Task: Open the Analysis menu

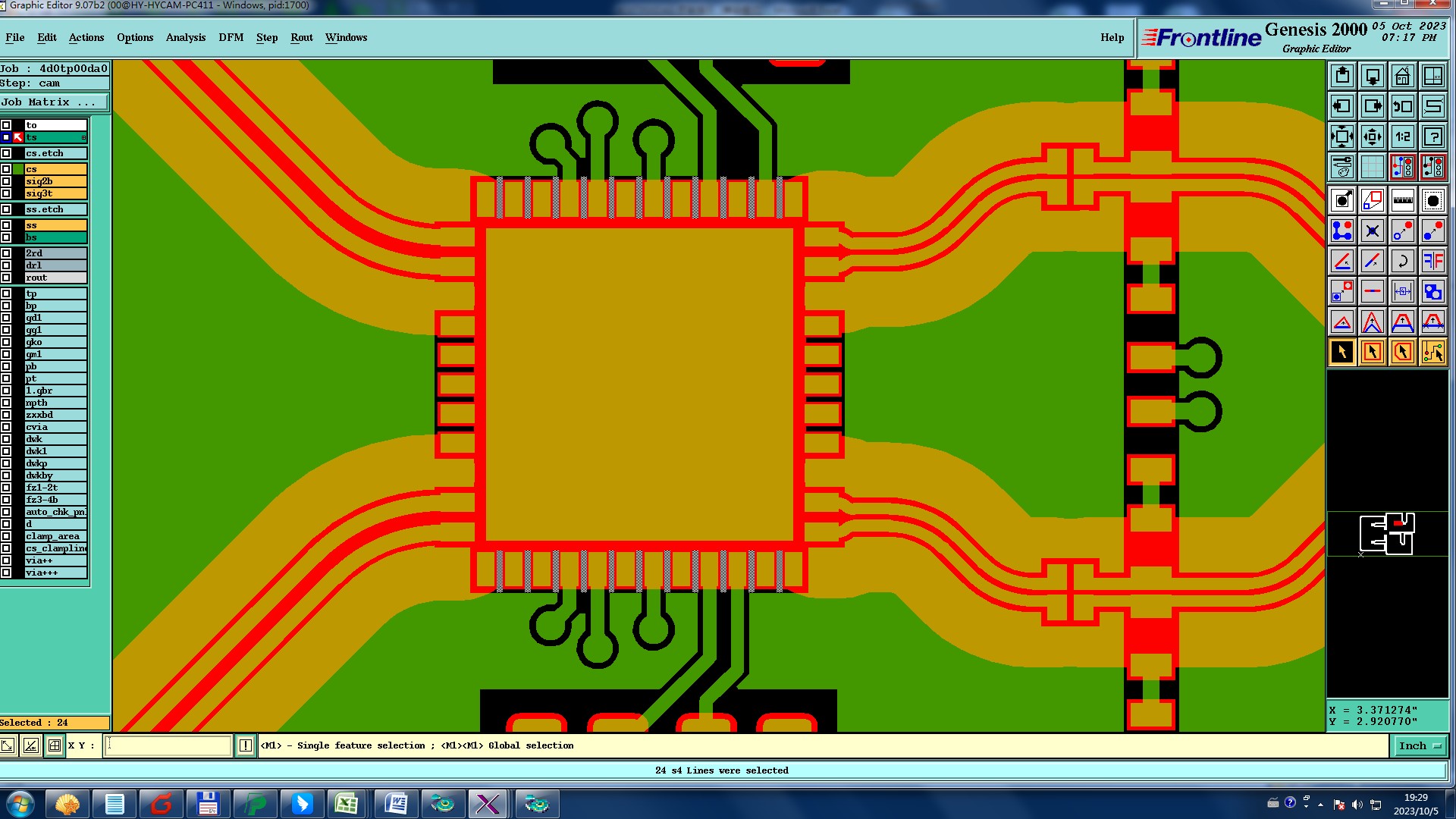Action: [x=185, y=37]
